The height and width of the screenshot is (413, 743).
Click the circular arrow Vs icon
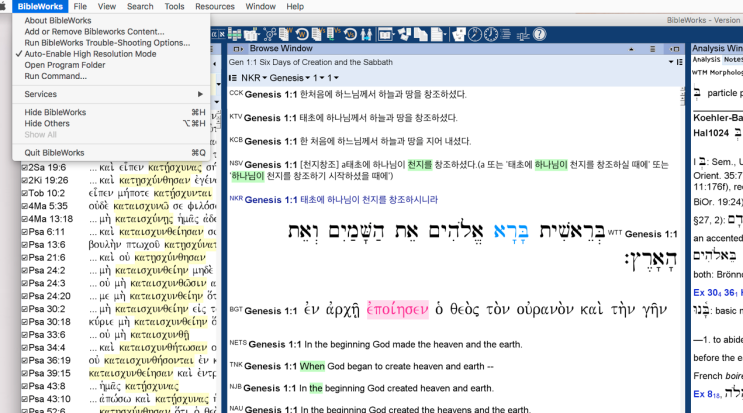click(x=350, y=34)
